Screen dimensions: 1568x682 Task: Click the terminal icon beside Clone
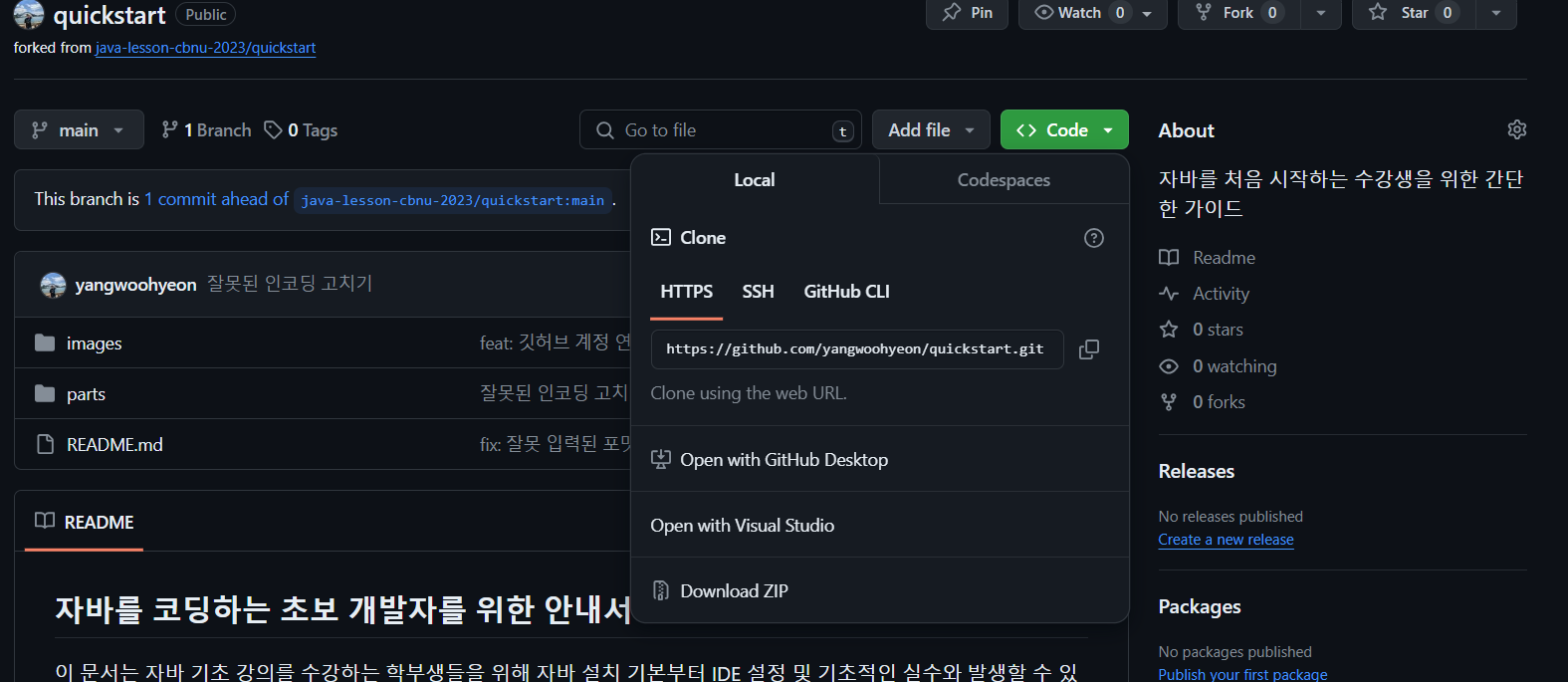tap(660, 237)
